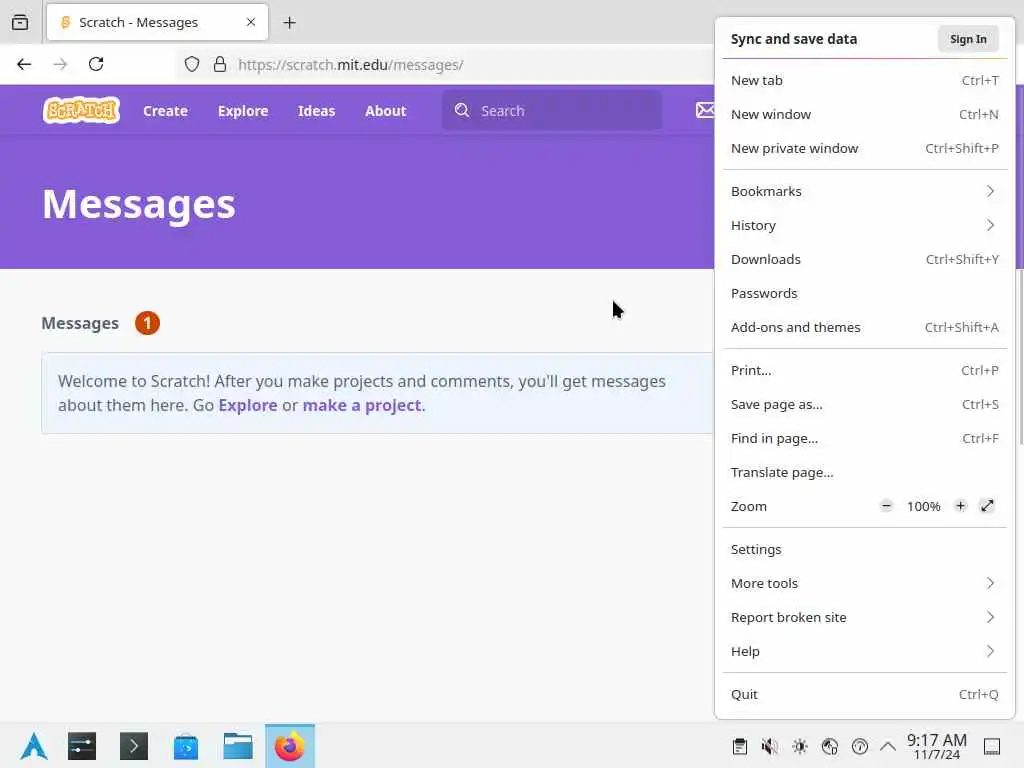Follow the make a project link
The image size is (1024, 768).
coord(362,405)
